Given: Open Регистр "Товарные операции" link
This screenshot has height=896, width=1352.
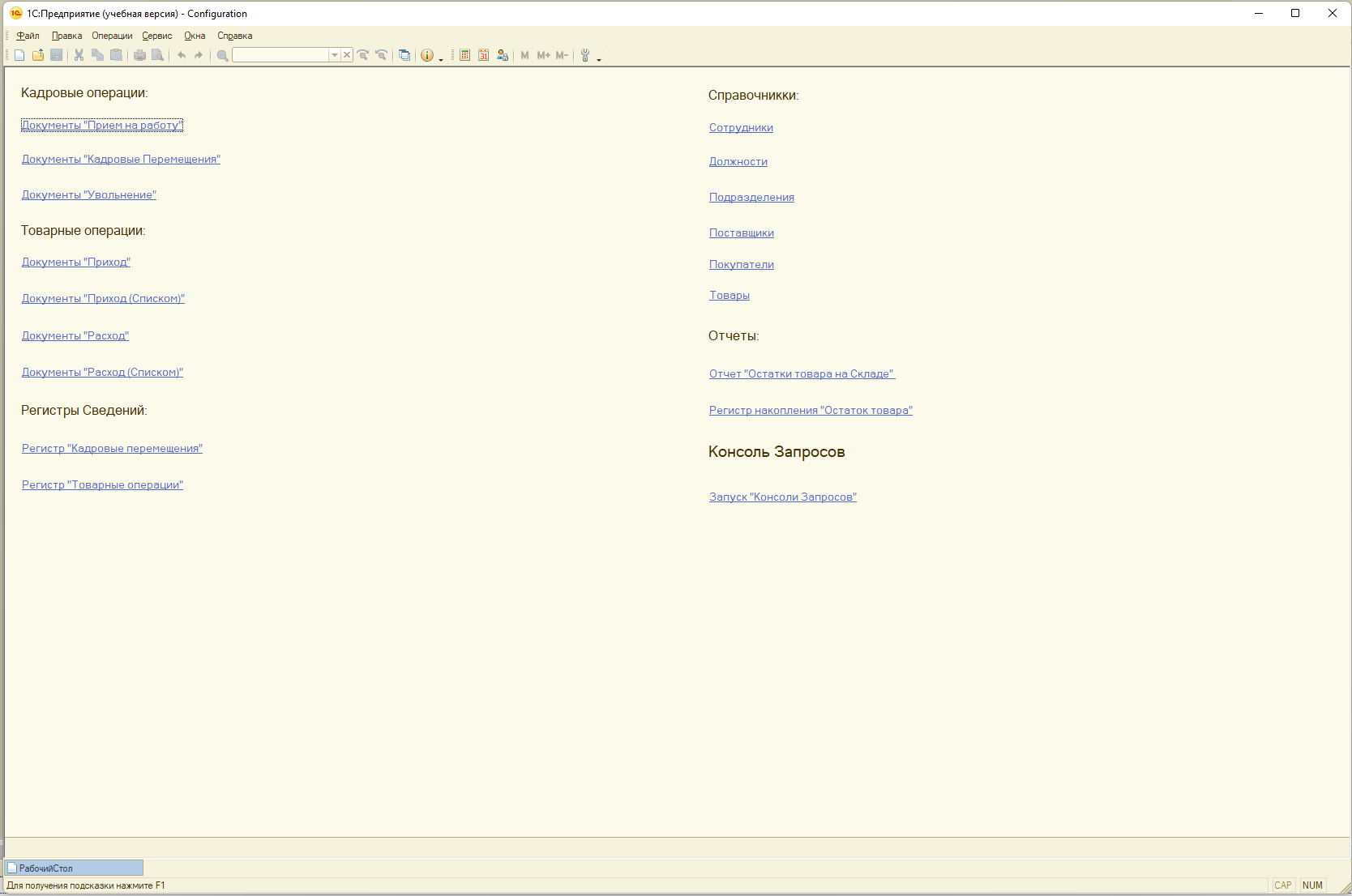Looking at the screenshot, I should click(102, 484).
